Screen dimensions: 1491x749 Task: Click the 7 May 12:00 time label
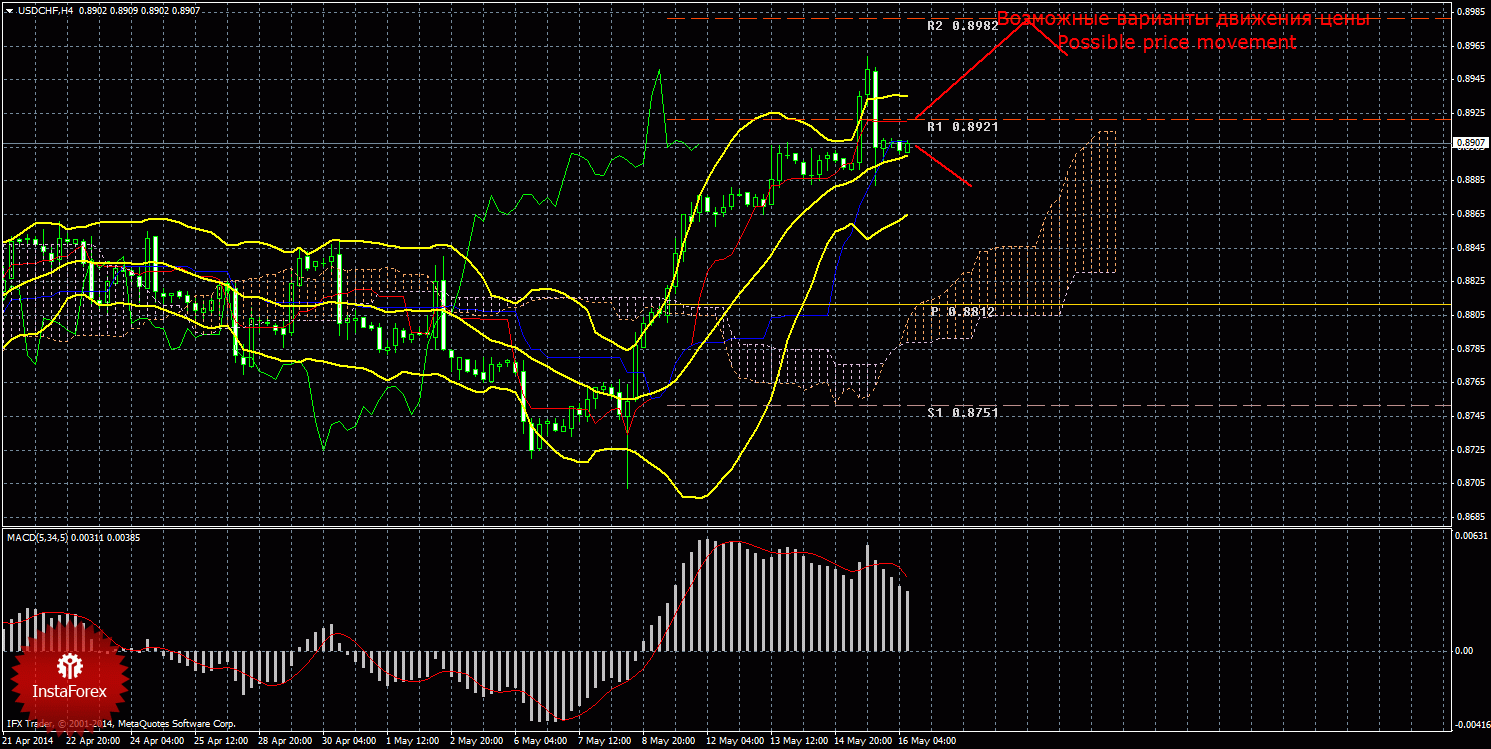pyautogui.click(x=603, y=742)
